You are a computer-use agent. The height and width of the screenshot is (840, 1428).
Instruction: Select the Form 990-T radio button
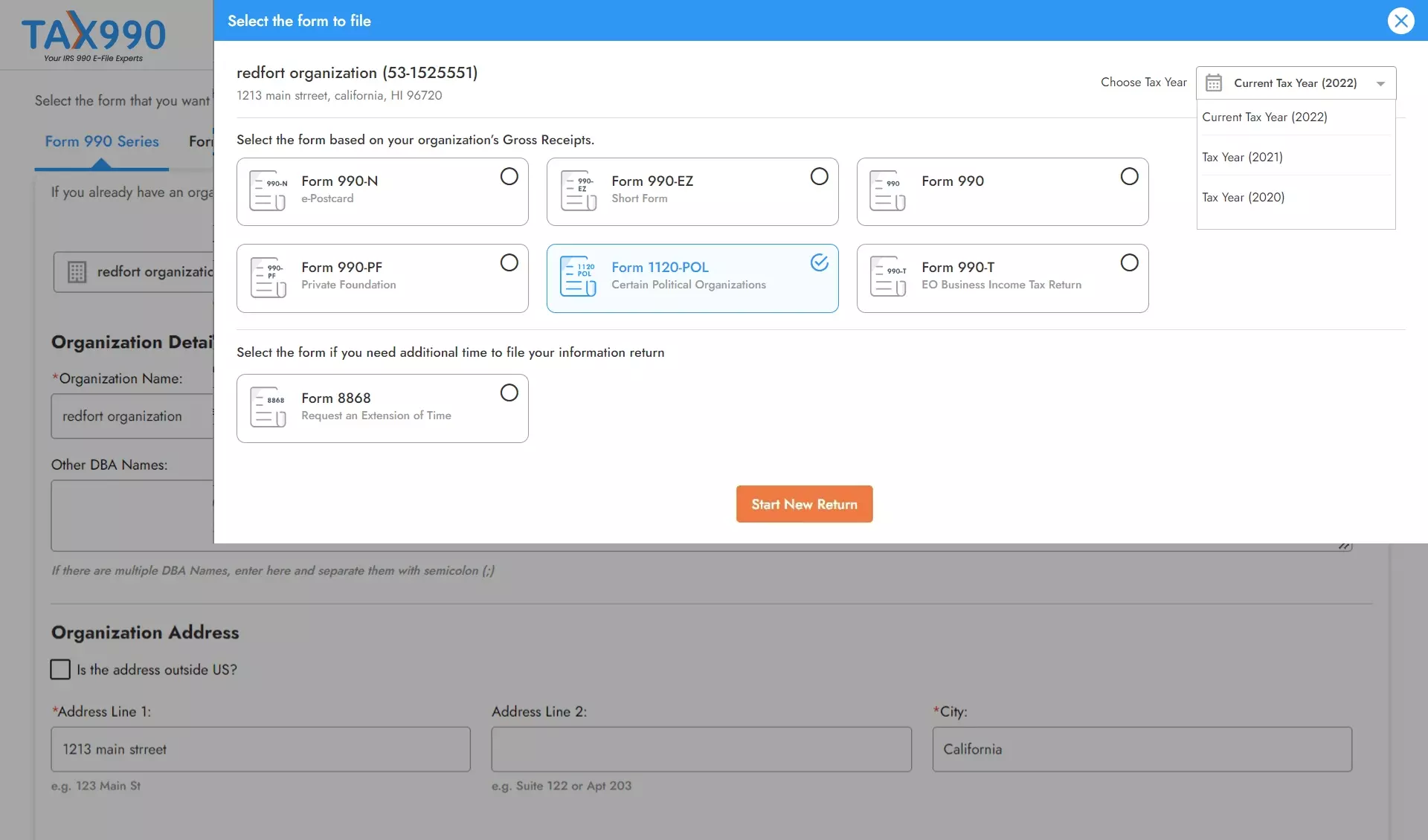pyautogui.click(x=1130, y=262)
